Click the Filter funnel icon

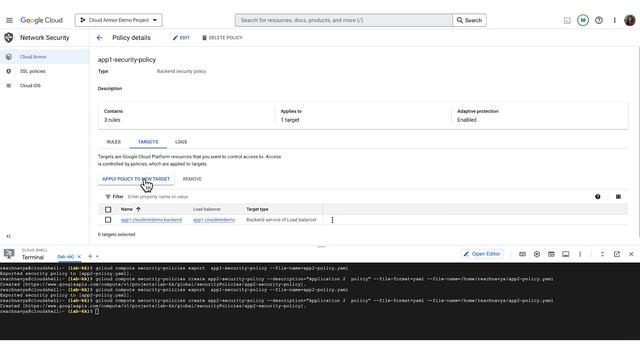[x=108, y=197]
